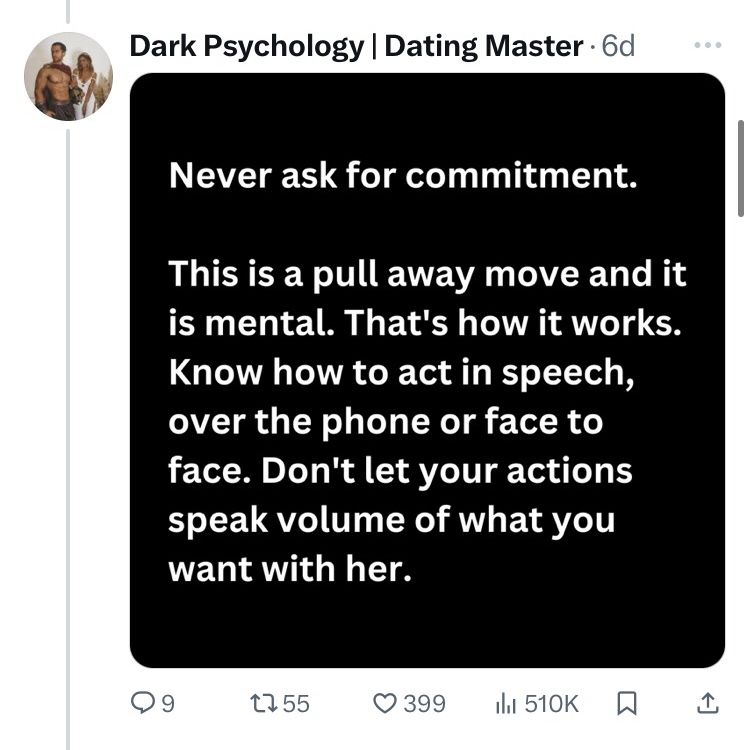Click the "want with her." closing line
This screenshot has width=750, height=750.
pyautogui.click(x=290, y=568)
